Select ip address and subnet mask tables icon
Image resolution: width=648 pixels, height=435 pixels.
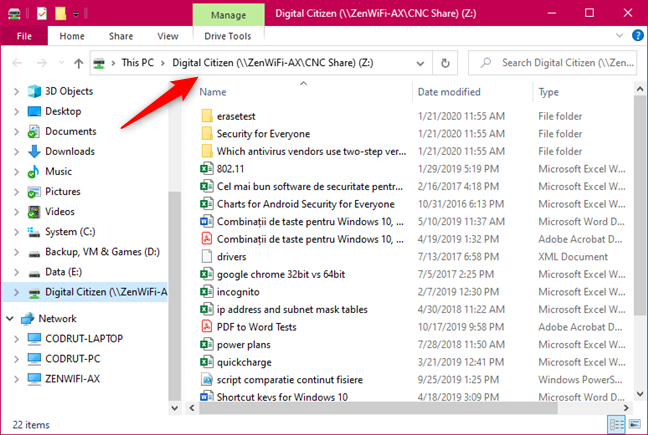[207, 309]
